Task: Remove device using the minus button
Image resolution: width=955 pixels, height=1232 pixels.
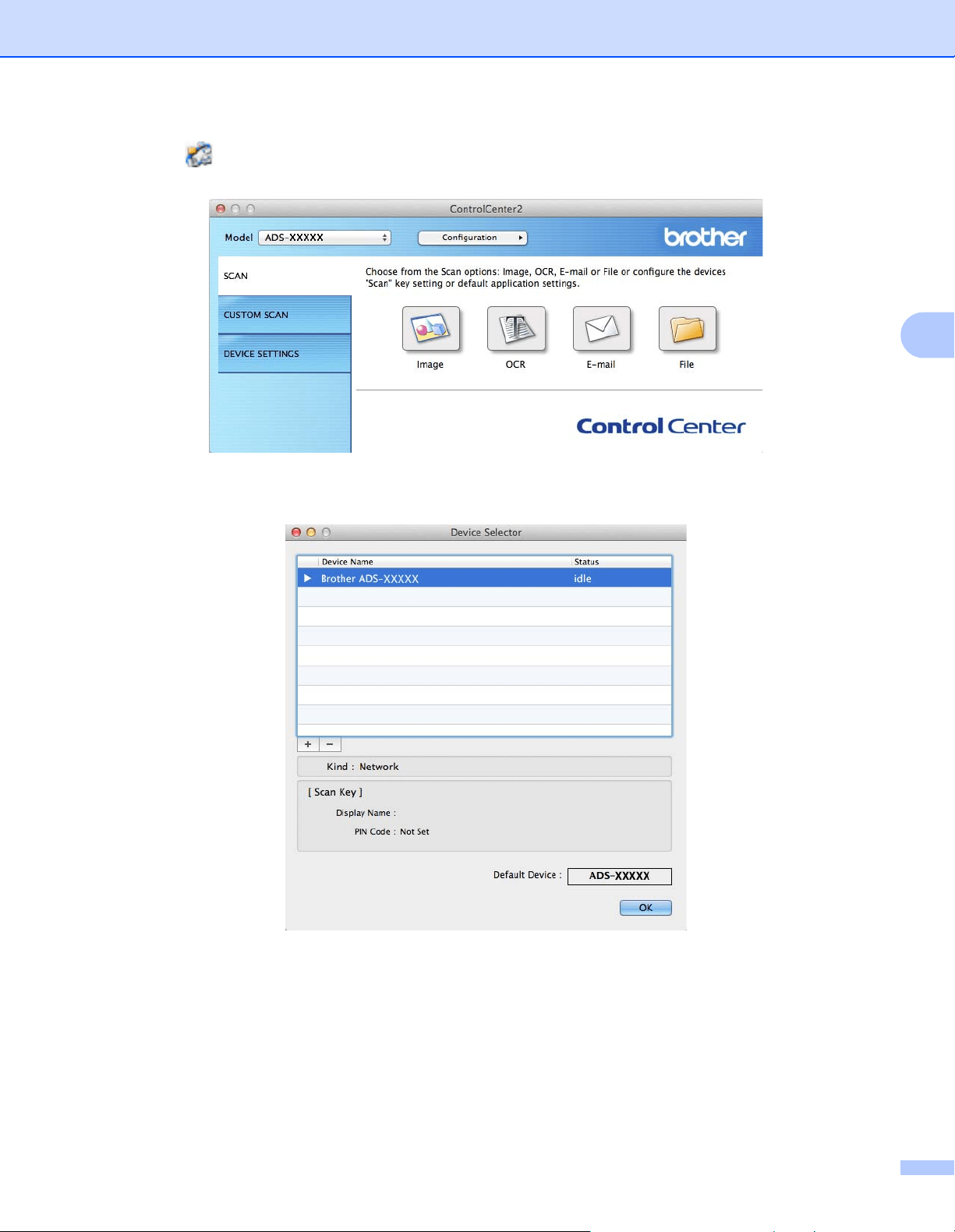Action: click(330, 744)
